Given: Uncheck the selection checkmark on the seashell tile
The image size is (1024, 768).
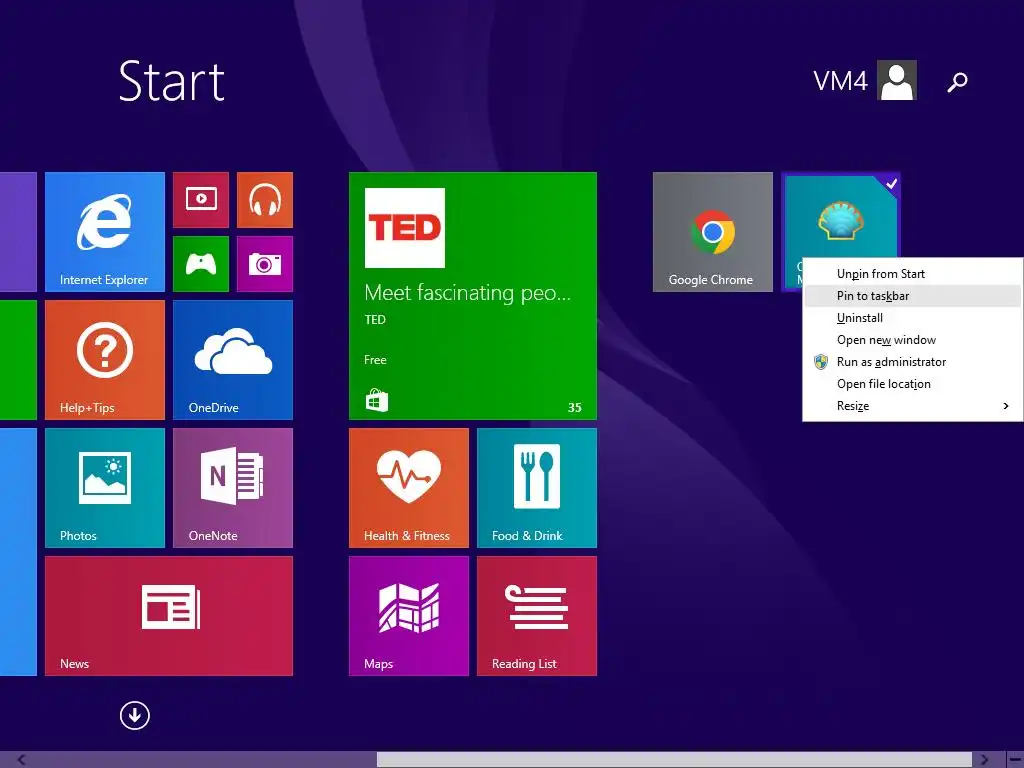Looking at the screenshot, I should pos(891,184).
